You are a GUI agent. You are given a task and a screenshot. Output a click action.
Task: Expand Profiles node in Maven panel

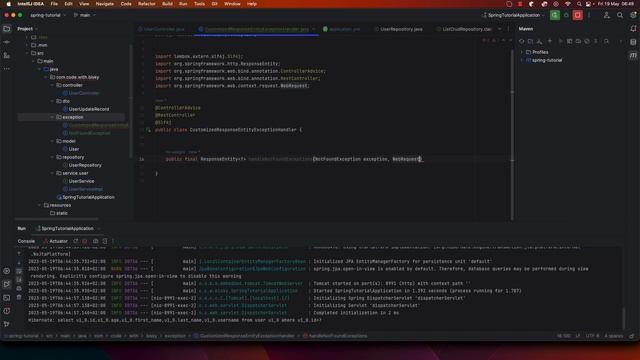point(522,52)
